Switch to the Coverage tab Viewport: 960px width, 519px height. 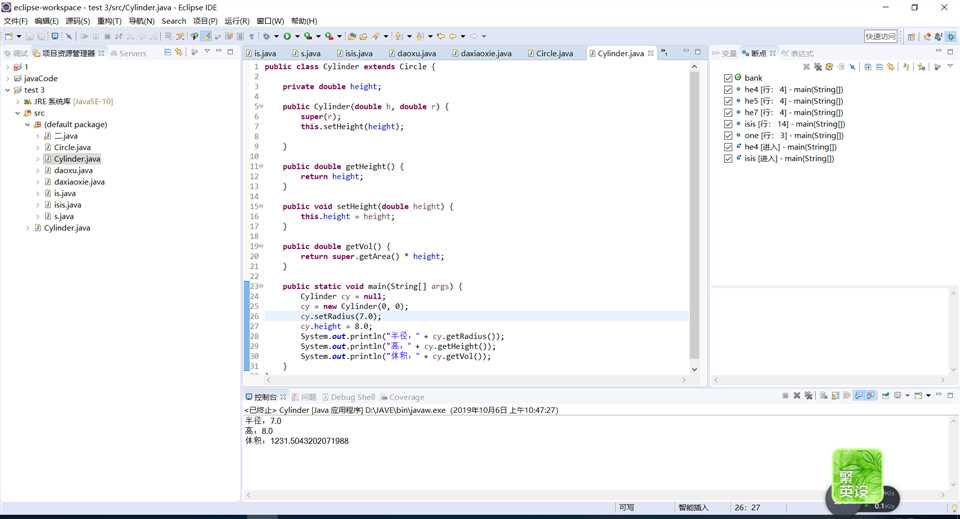402,397
